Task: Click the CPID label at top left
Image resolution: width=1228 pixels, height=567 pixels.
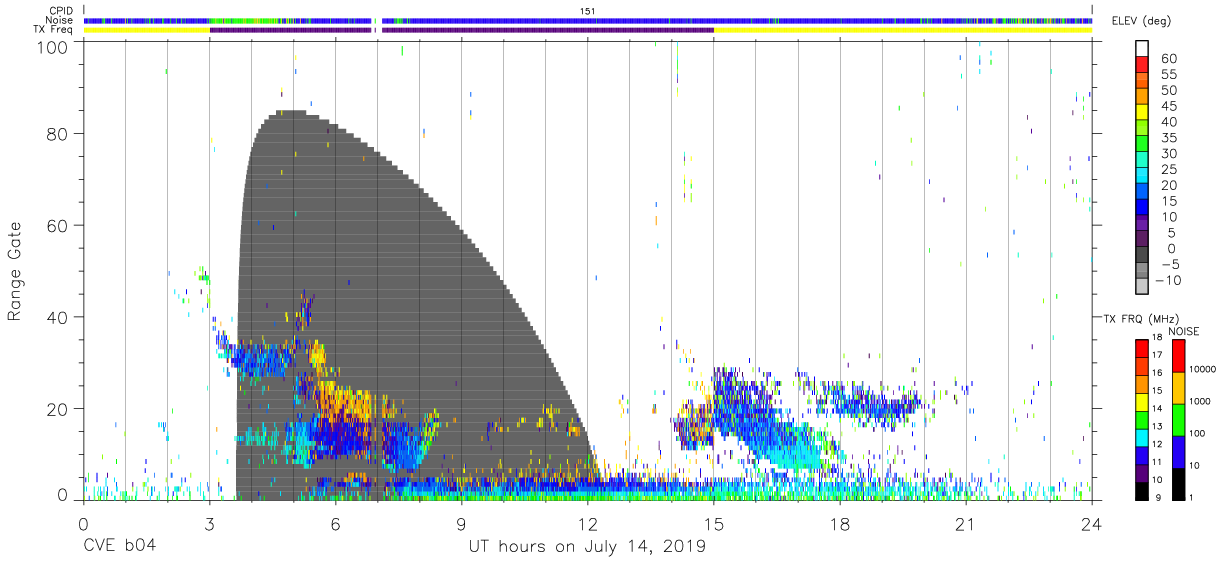Action: click(60, 10)
